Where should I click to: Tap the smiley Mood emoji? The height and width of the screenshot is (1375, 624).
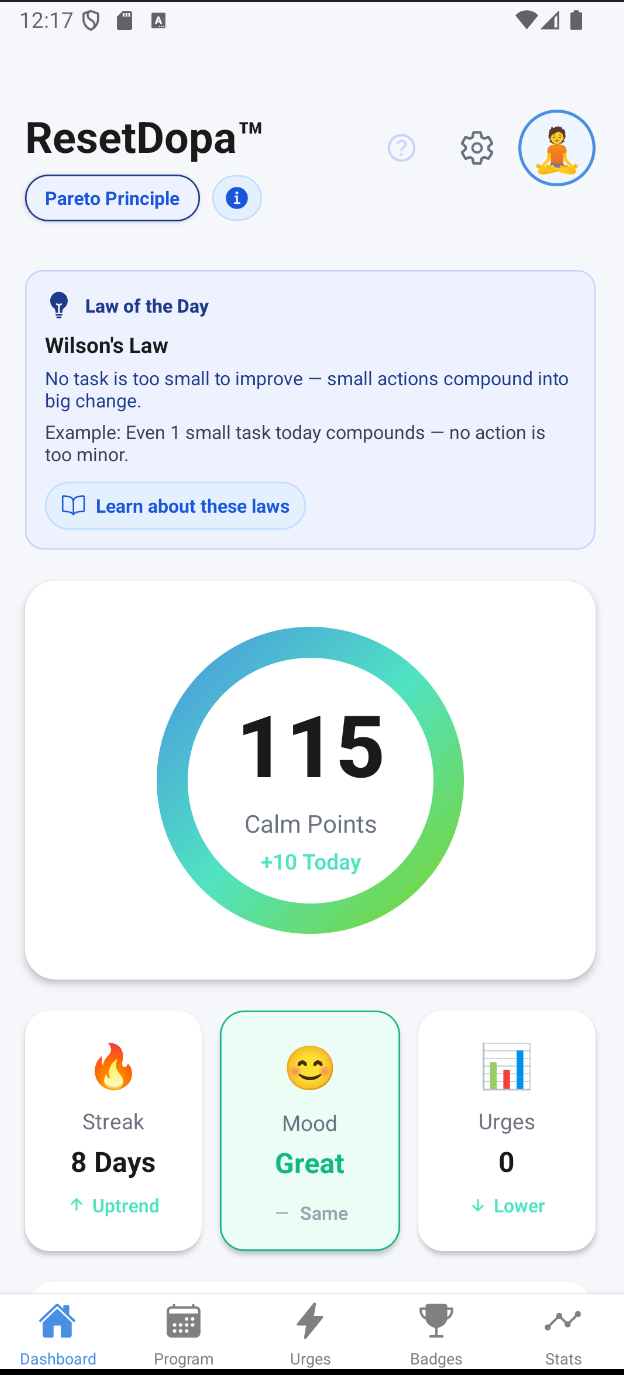pyautogui.click(x=310, y=1068)
